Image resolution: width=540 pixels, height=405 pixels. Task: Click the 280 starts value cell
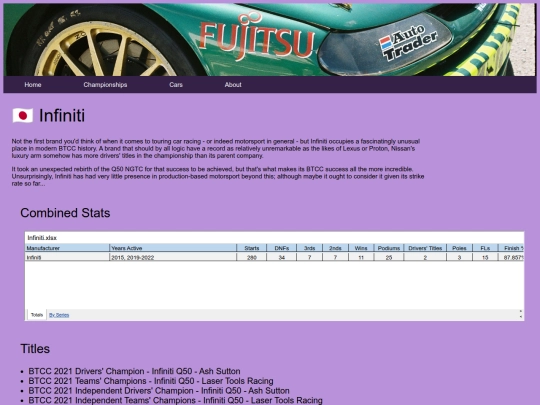(252, 257)
